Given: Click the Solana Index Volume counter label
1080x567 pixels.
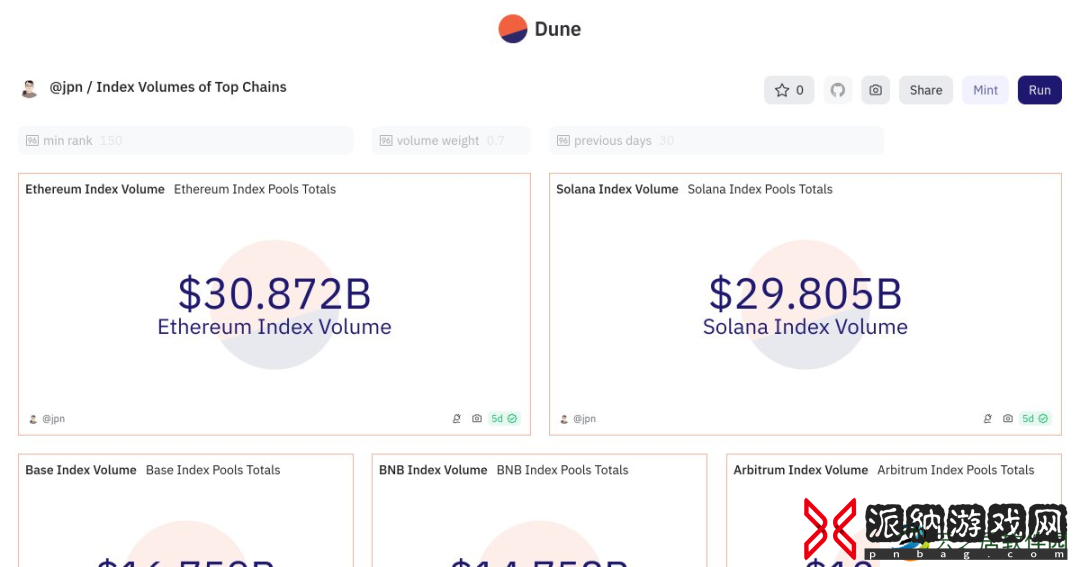Looking at the screenshot, I should pos(805,327).
